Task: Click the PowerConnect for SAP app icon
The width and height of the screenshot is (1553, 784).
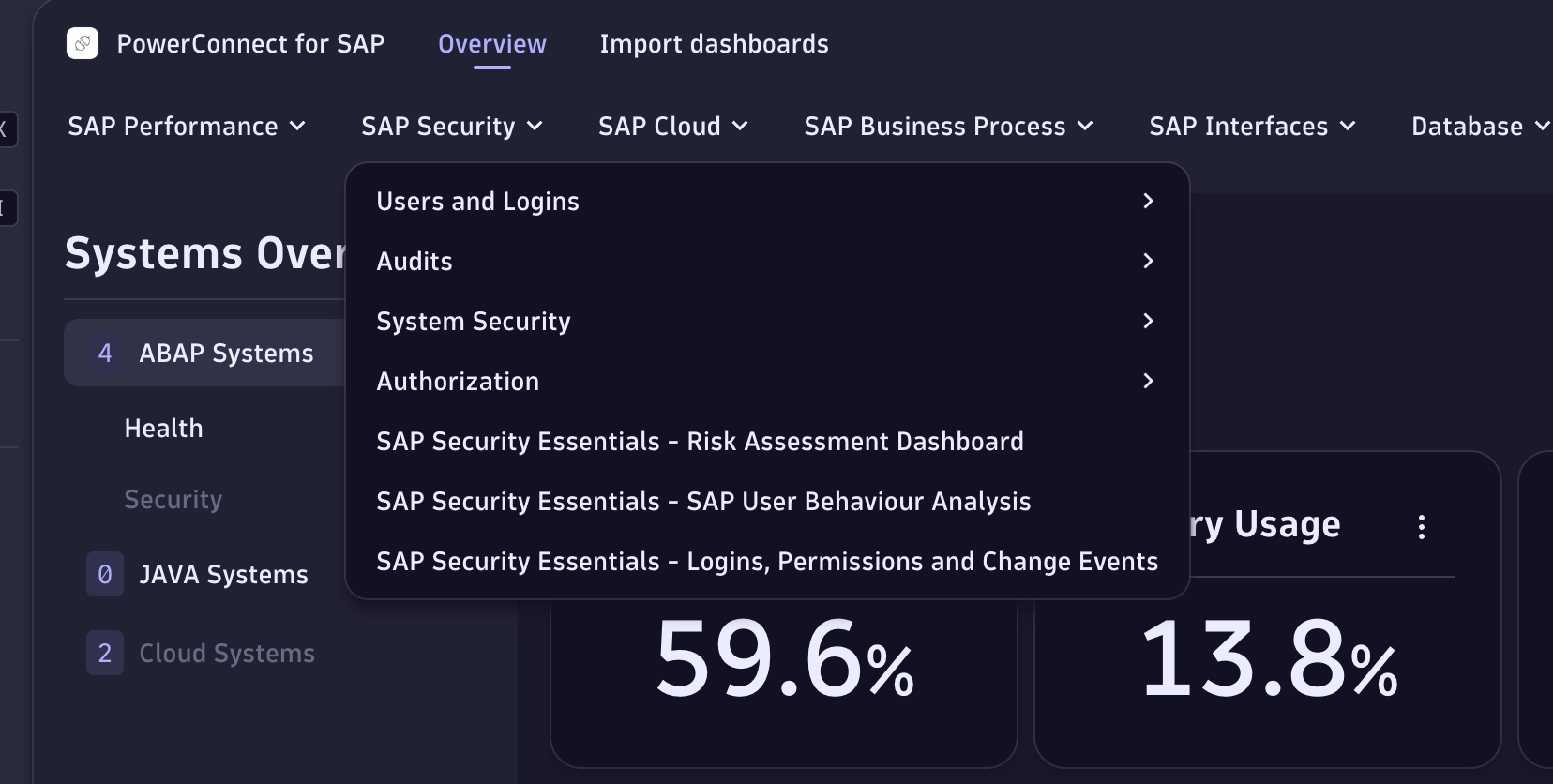Action: (x=83, y=43)
